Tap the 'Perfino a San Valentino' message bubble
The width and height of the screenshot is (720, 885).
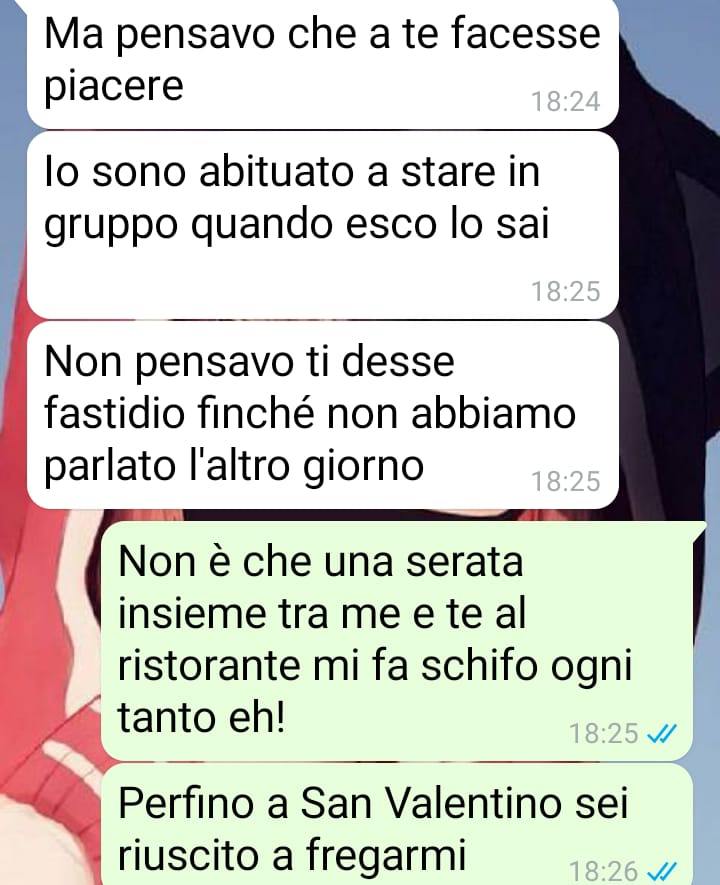(397, 825)
